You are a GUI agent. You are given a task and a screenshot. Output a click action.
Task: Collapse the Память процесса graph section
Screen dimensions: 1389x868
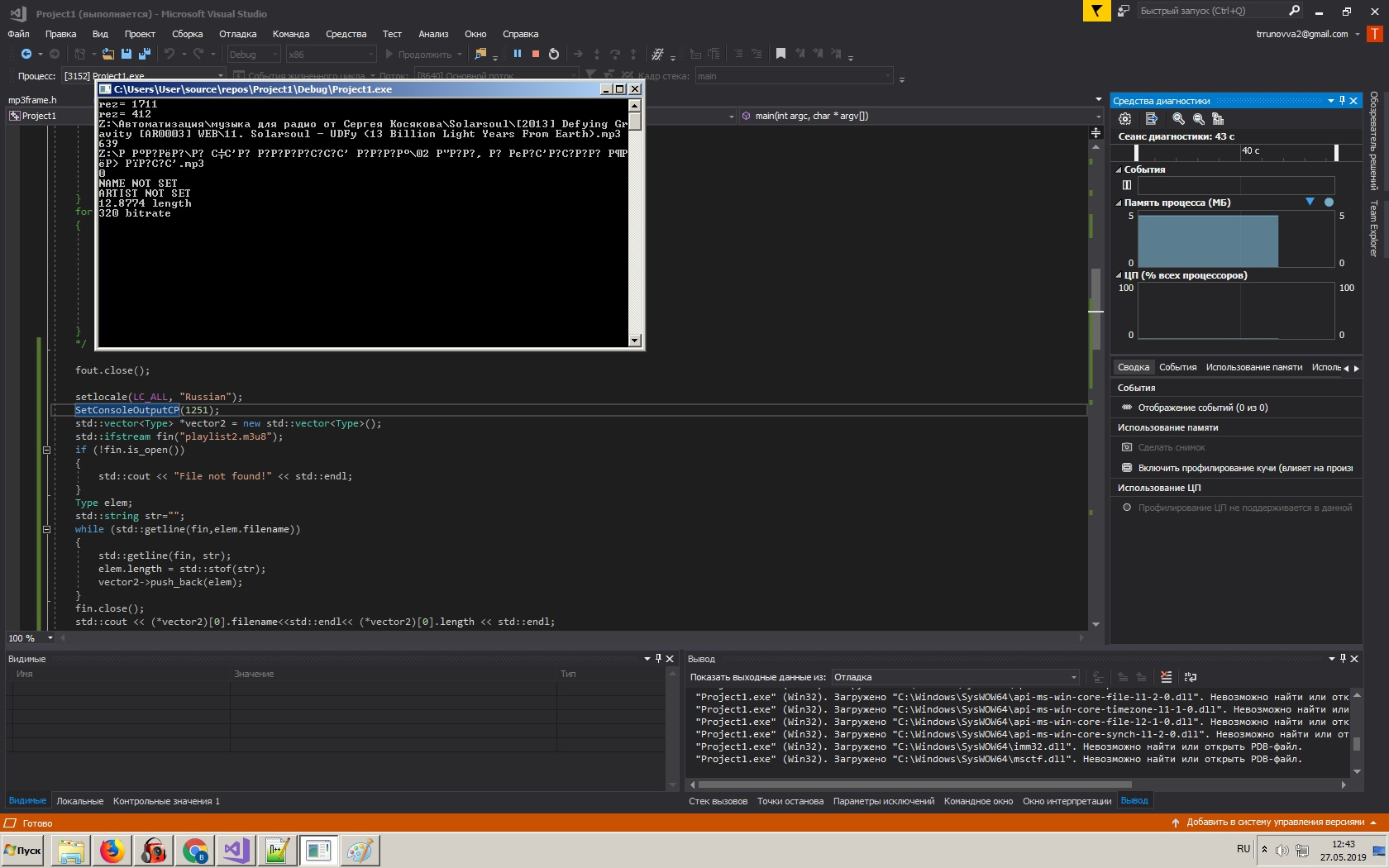click(1119, 203)
